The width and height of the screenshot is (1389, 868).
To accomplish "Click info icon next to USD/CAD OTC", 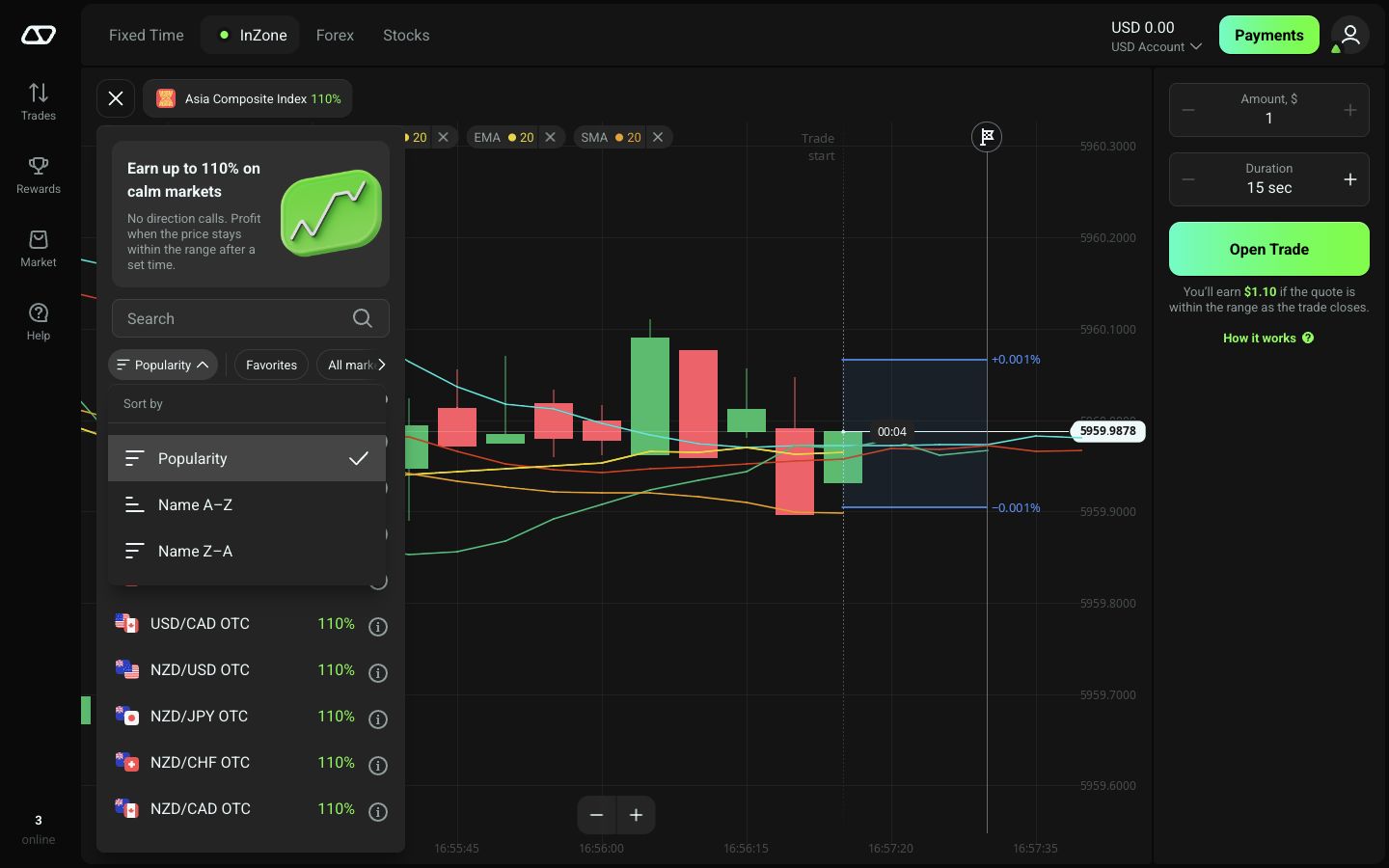I will click(x=378, y=627).
